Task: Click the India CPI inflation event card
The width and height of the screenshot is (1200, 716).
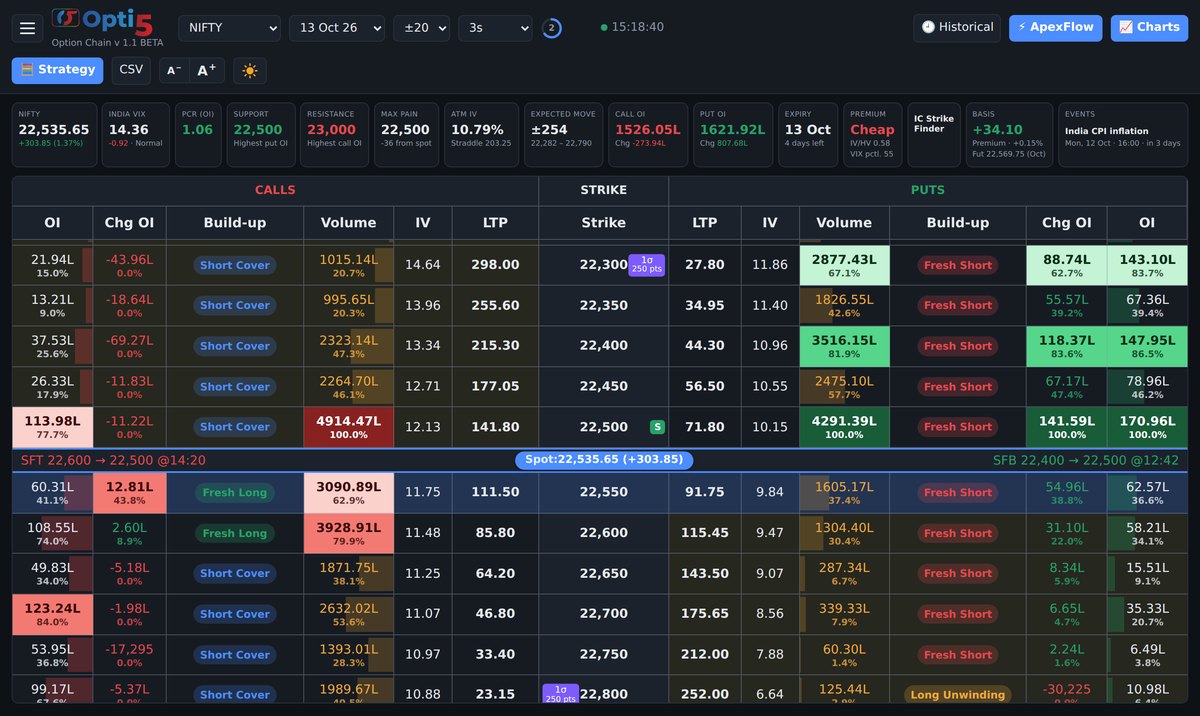Action: click(x=1123, y=135)
